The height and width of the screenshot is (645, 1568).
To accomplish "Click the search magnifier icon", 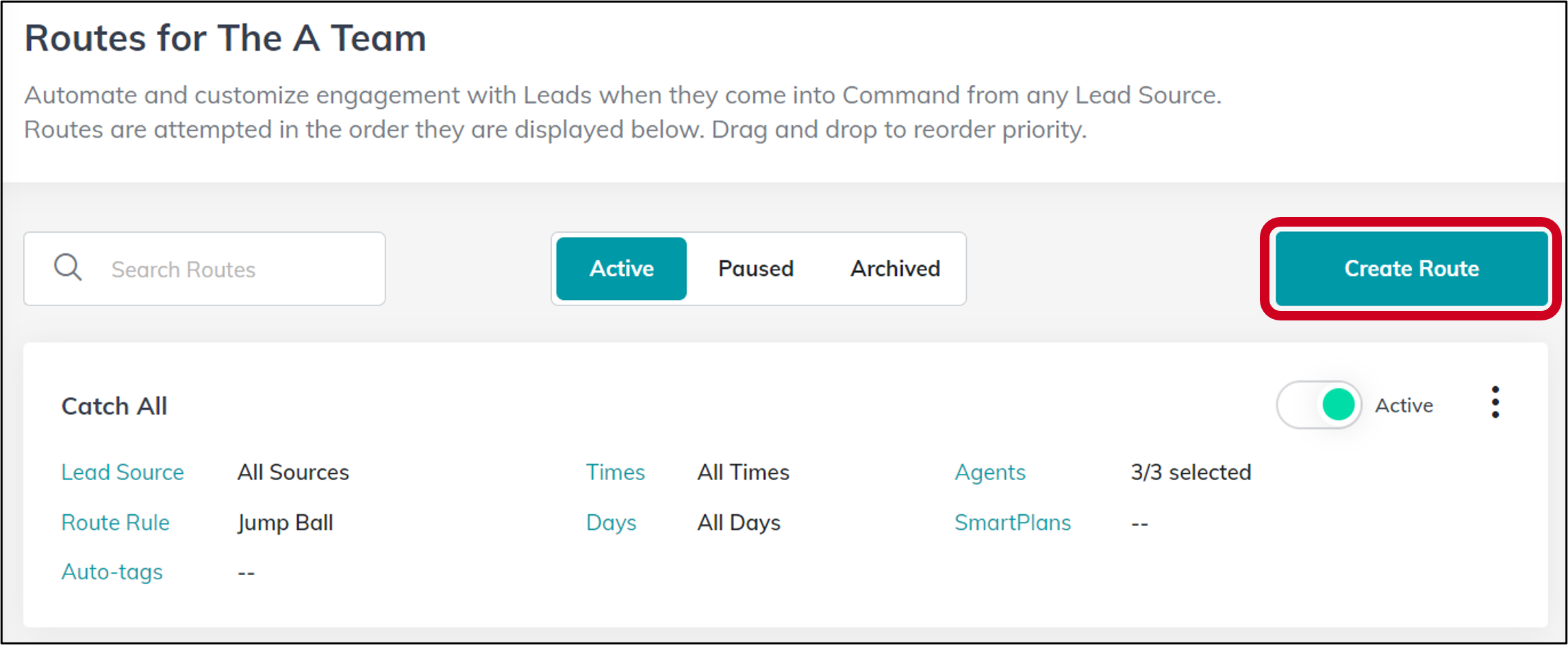I will click(x=68, y=268).
